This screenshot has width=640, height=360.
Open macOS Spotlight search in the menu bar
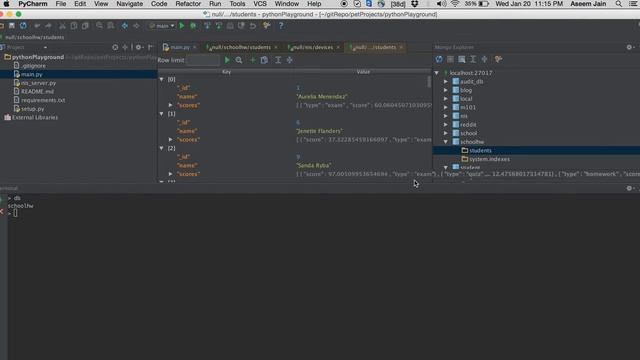pos(619,4)
